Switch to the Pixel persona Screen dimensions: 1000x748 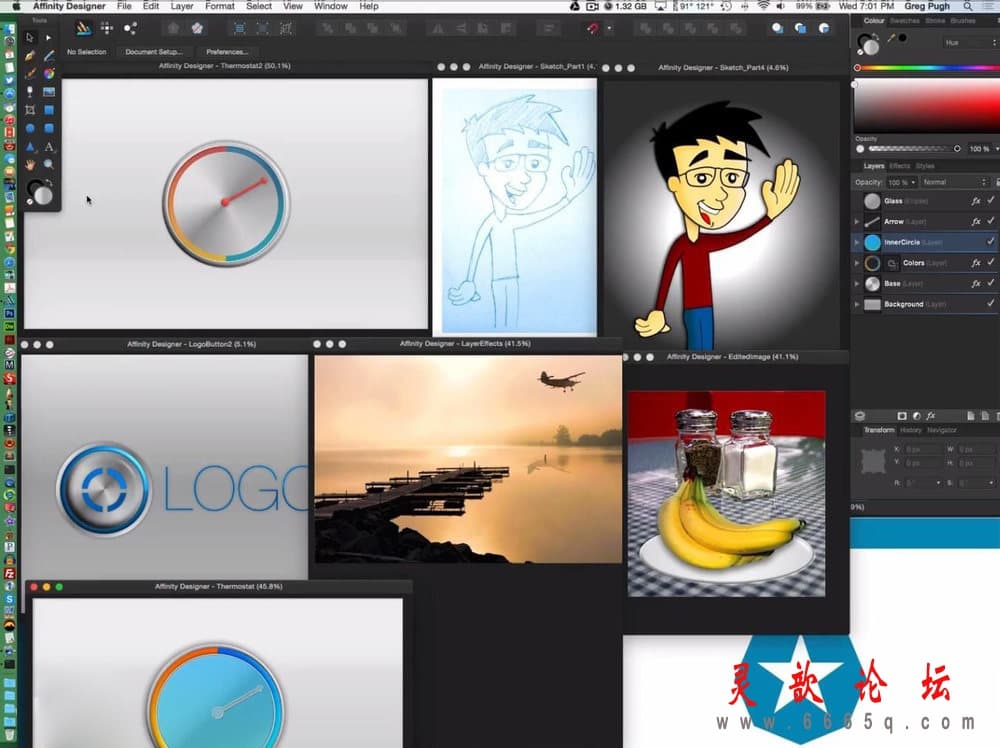click(x=107, y=28)
